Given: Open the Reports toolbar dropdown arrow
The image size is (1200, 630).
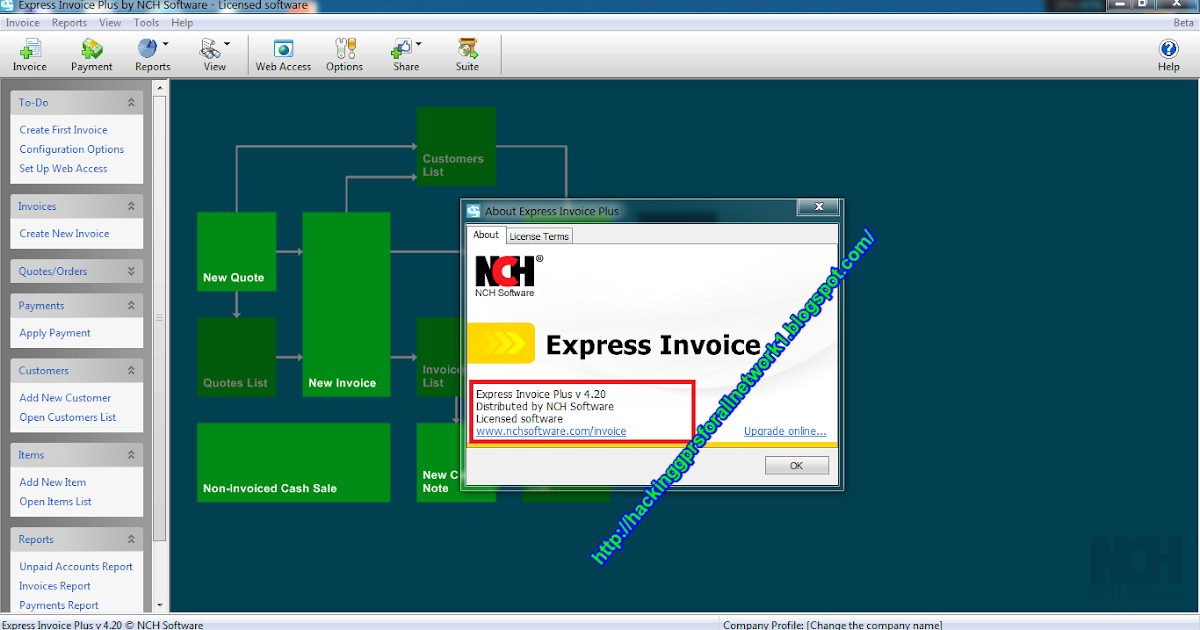Looking at the screenshot, I should tap(165, 44).
